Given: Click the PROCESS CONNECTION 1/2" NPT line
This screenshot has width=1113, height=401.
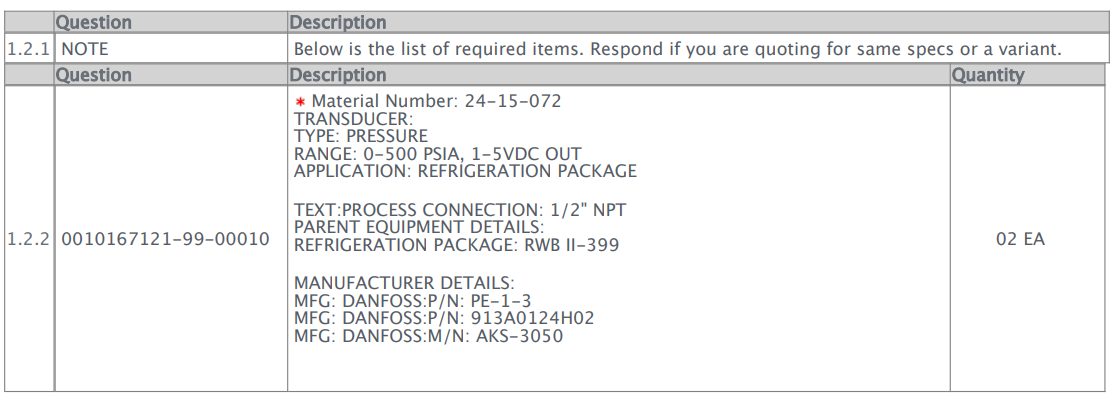Looking at the screenshot, I should click(x=460, y=210).
